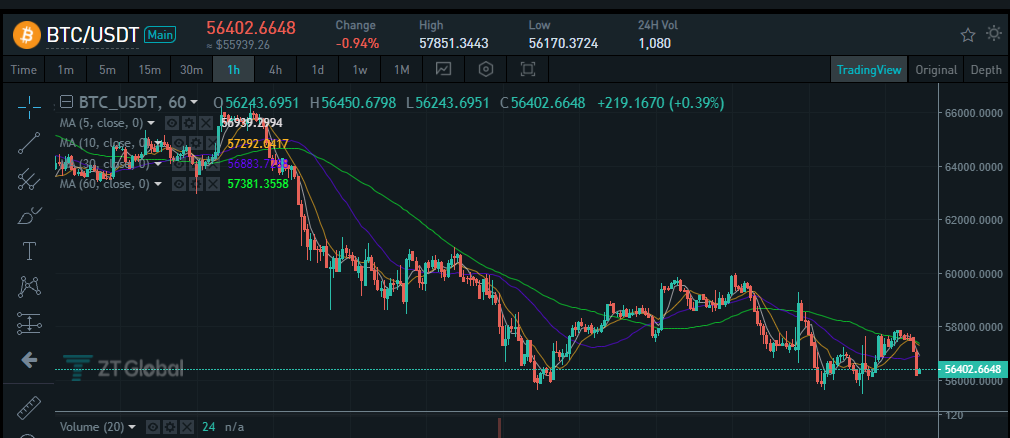
Task: Select the ruler measure tool
Action: [29, 407]
